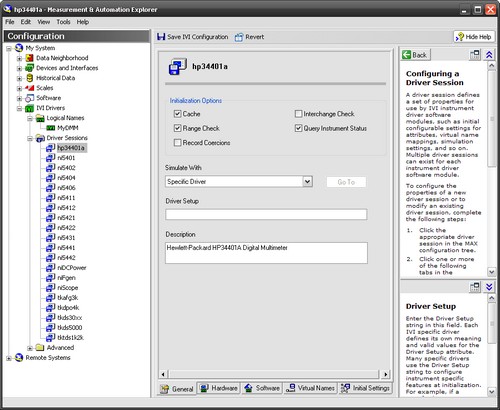This screenshot has width=500, height=410.
Task: Select the tkds5000 driver session
Action: click(70, 328)
